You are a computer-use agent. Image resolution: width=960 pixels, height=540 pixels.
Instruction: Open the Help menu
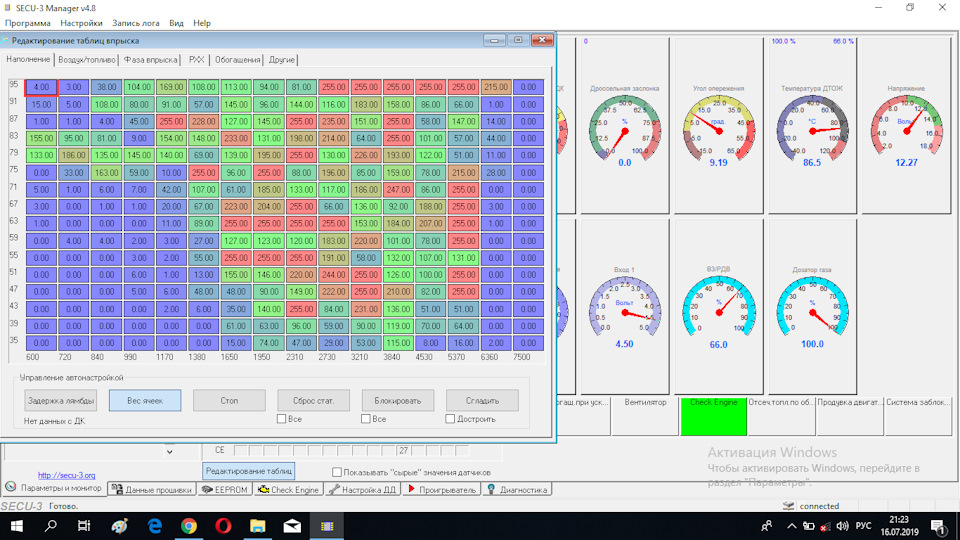[x=202, y=23]
